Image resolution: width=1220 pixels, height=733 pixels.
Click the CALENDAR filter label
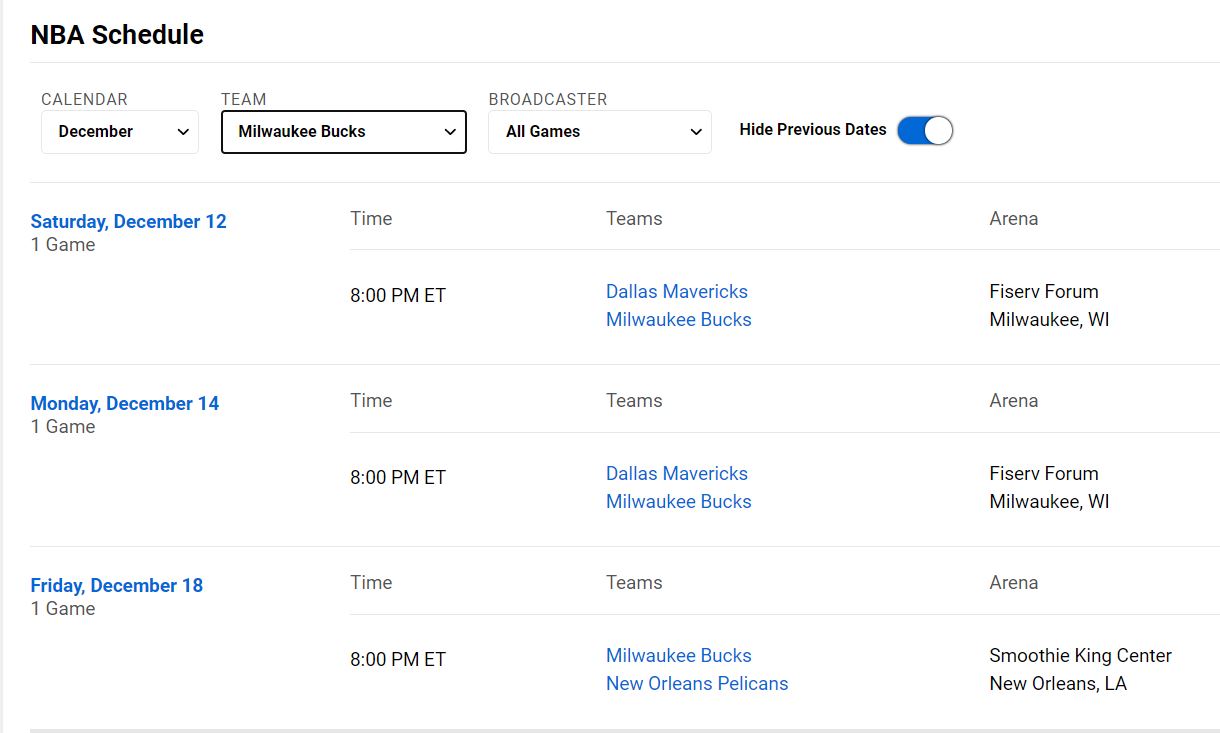tap(85, 100)
